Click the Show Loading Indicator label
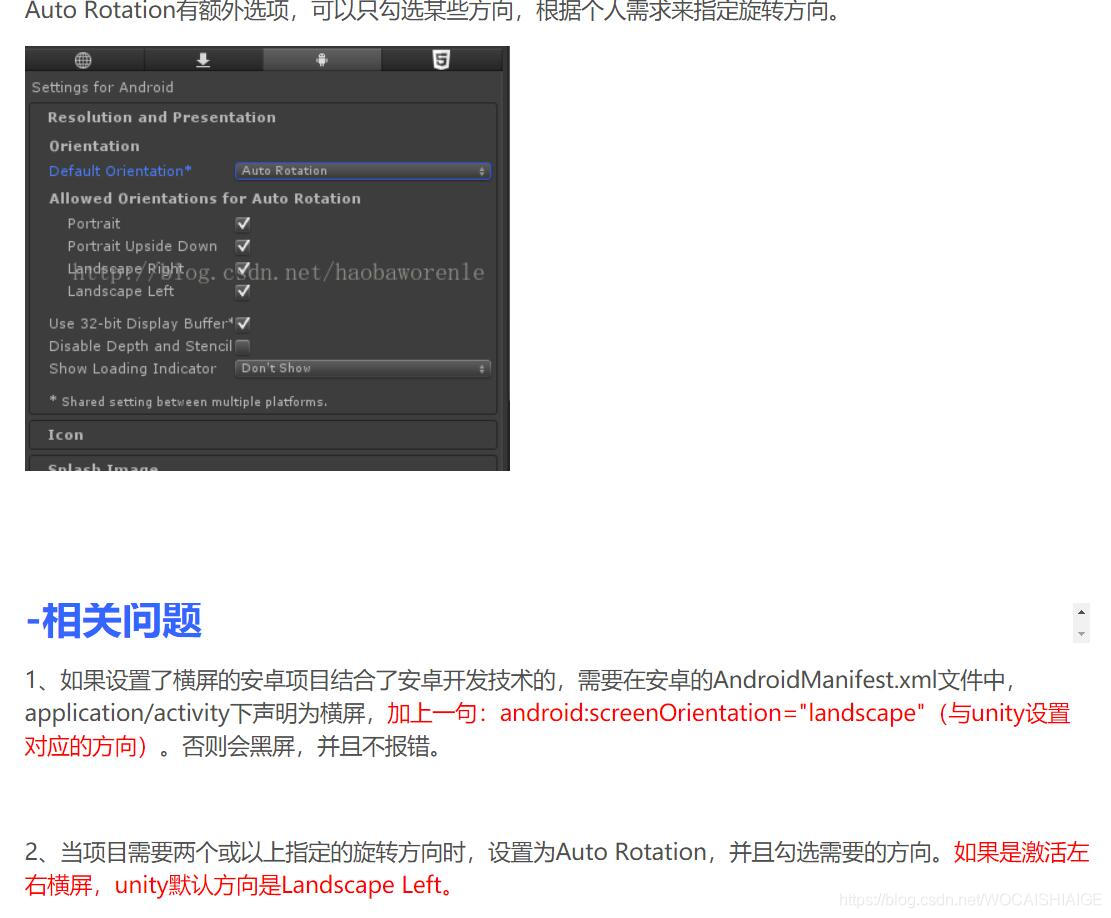The width and height of the screenshot is (1111, 918). (132, 368)
